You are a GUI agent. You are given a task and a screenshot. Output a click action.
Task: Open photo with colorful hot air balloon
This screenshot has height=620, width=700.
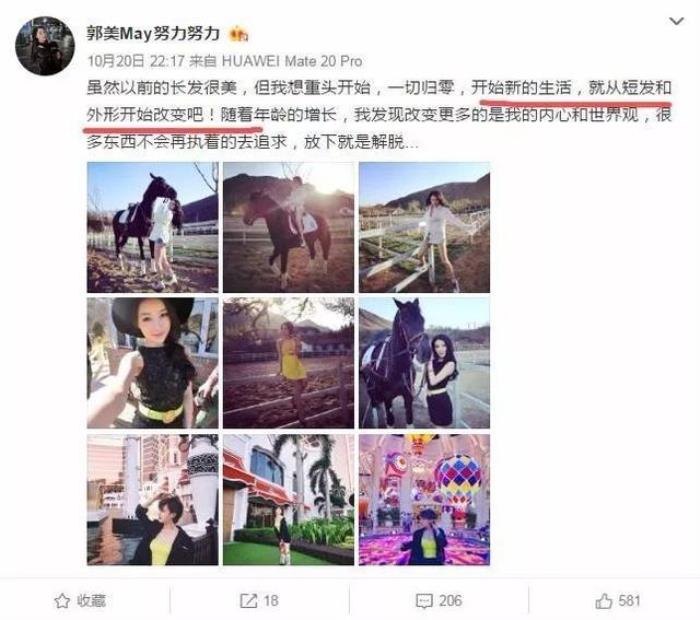point(425,499)
